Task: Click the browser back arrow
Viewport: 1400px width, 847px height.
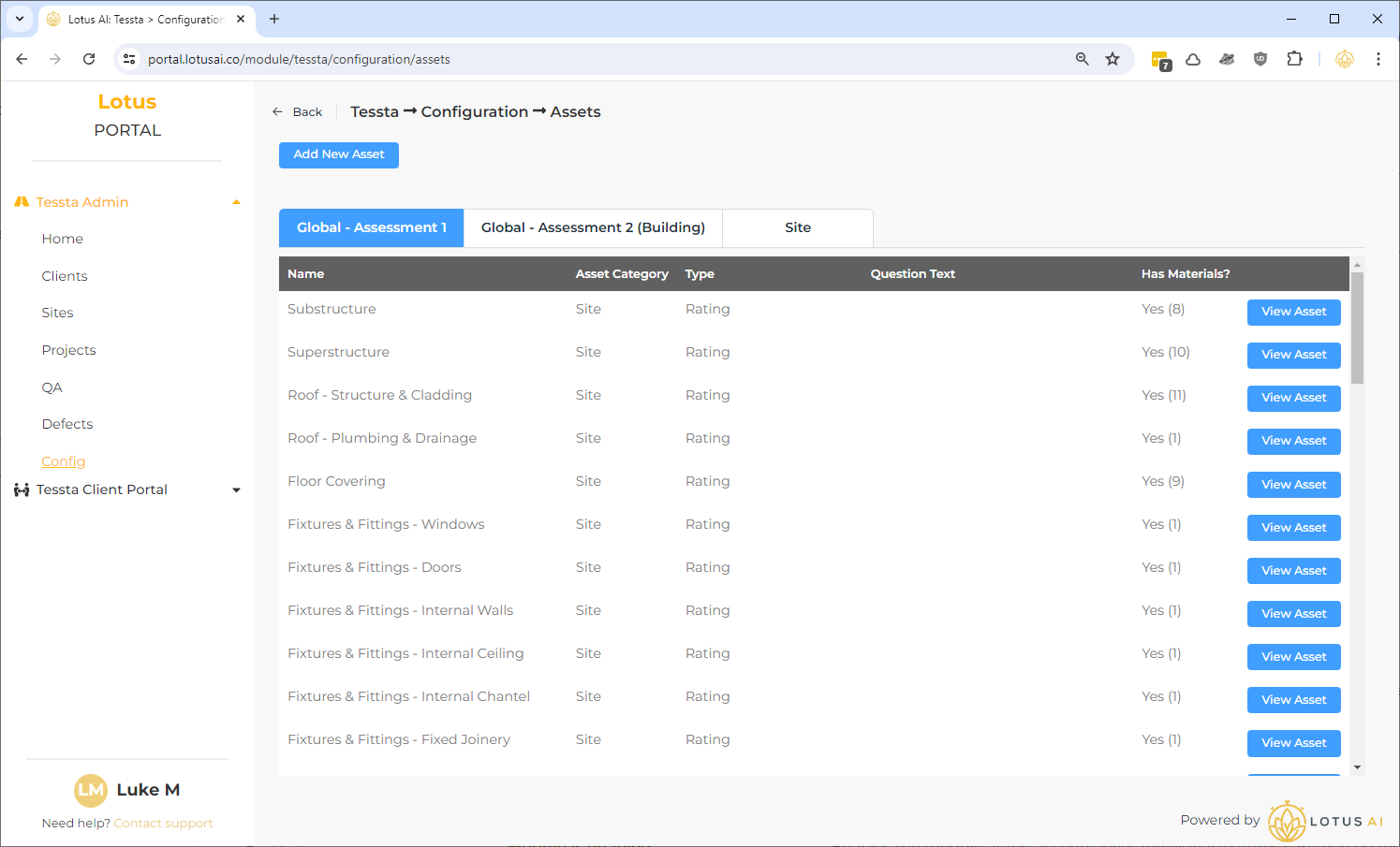Action: point(22,59)
